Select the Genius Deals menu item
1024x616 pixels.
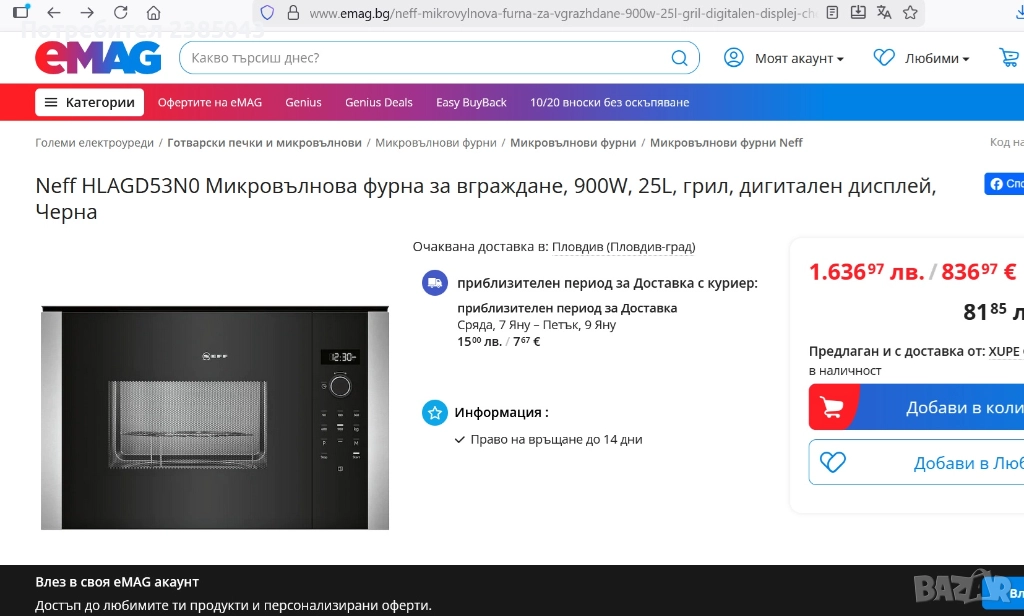pos(378,102)
